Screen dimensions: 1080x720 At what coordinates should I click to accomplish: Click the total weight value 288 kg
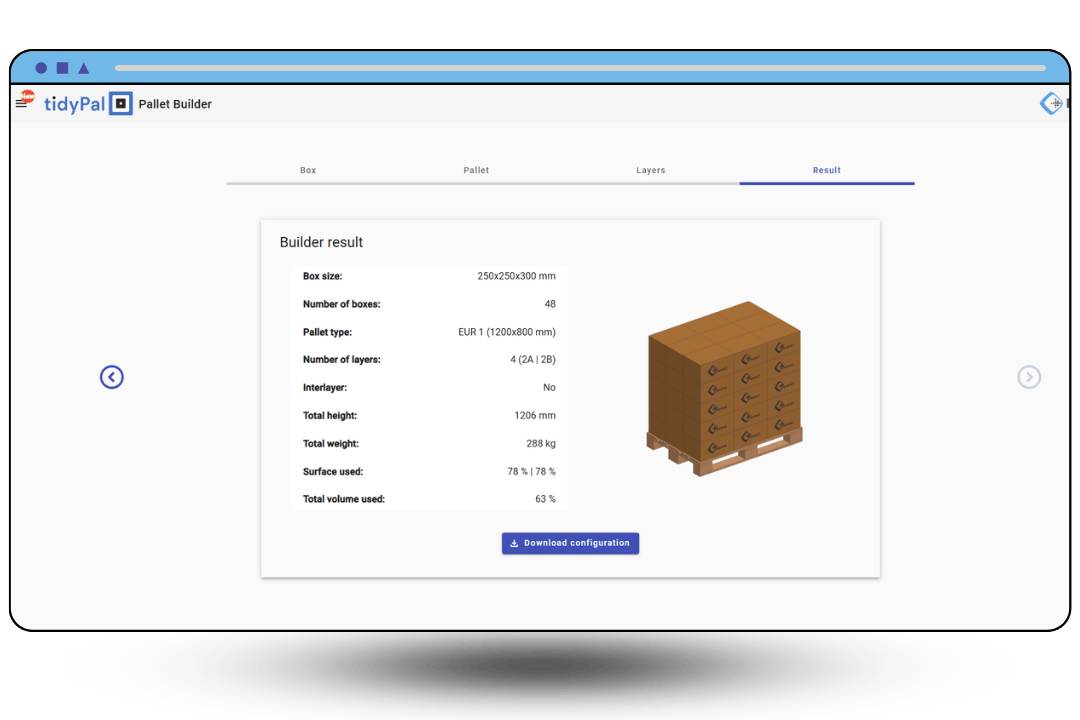[x=541, y=444]
